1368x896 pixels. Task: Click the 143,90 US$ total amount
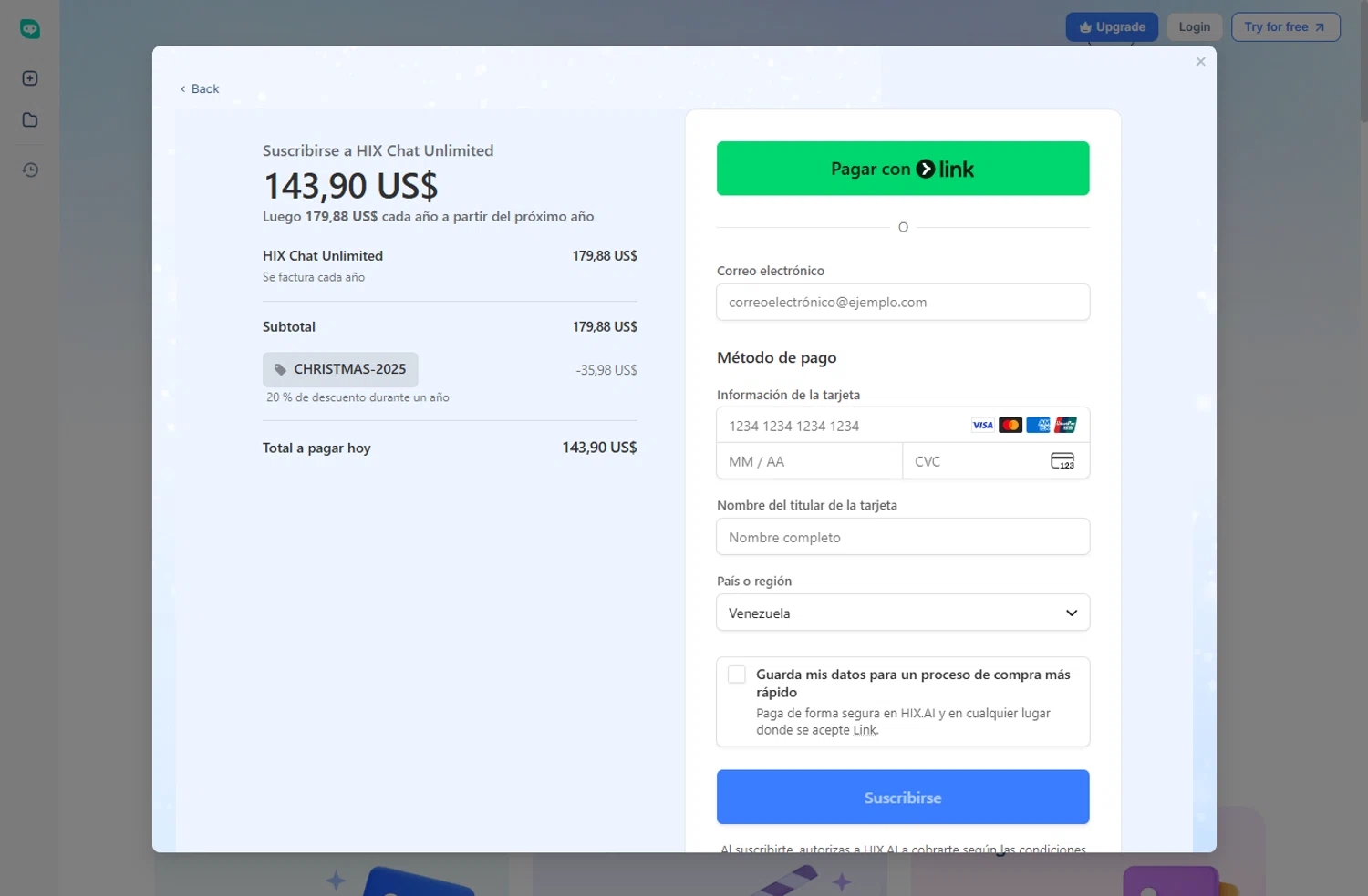tap(599, 448)
